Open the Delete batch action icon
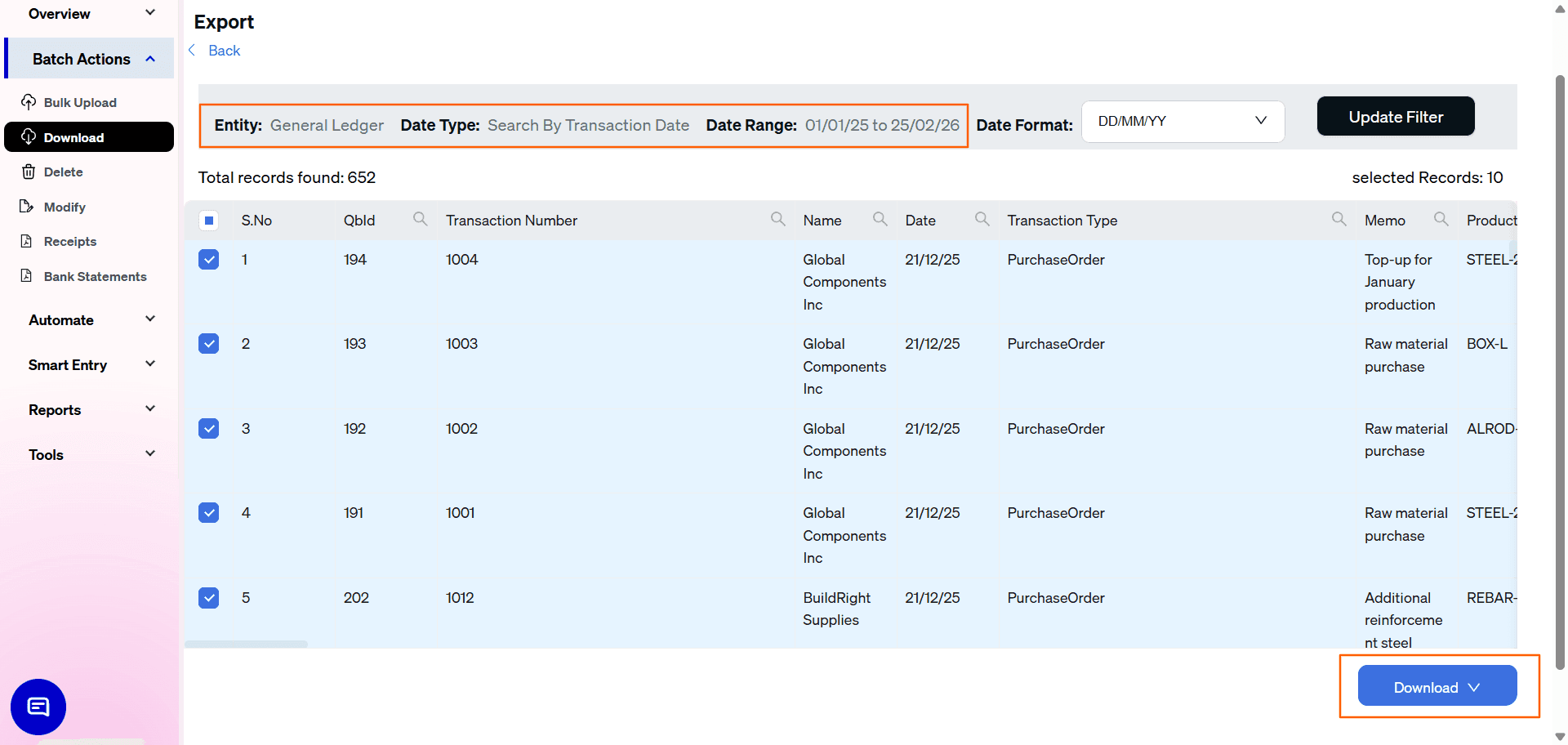Image resolution: width=1568 pixels, height=745 pixels. tap(29, 172)
